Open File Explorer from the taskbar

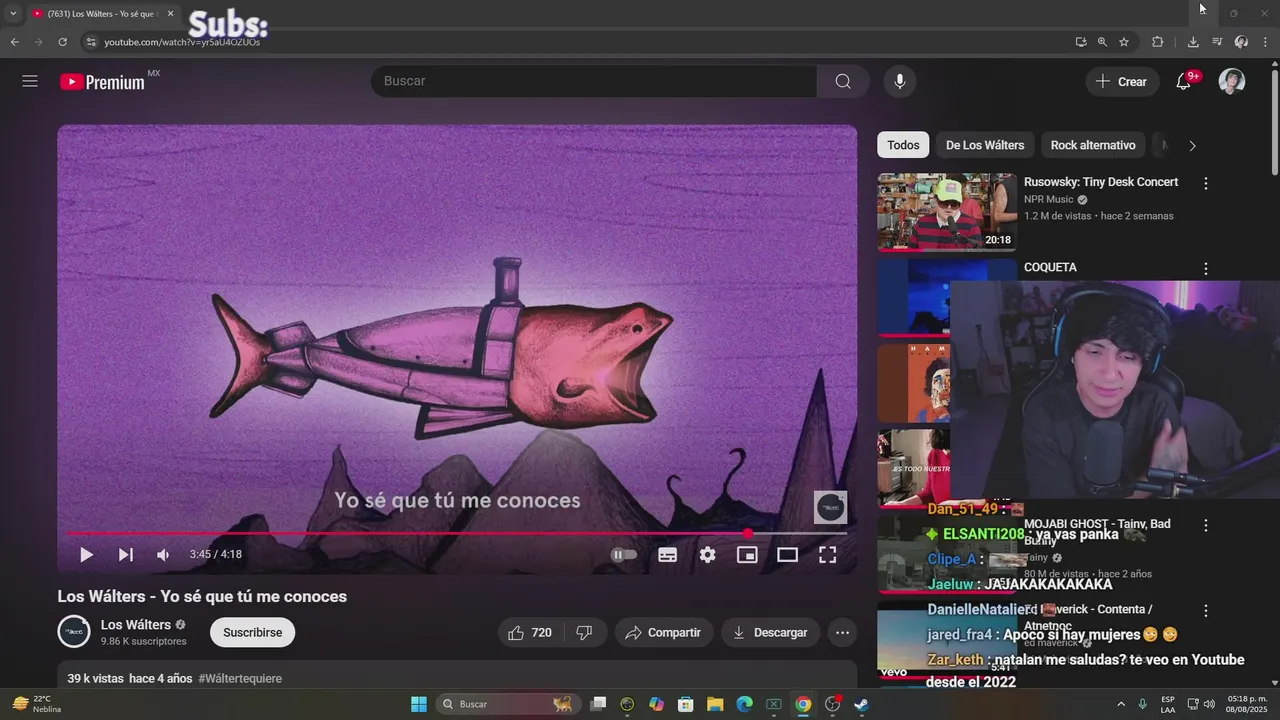tap(715, 704)
